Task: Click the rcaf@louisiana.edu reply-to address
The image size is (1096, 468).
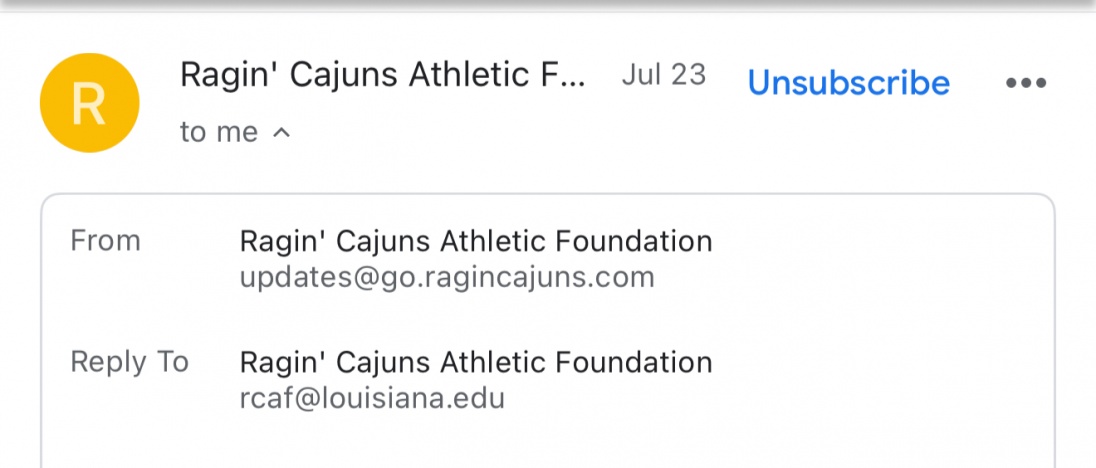Action: pos(372,398)
